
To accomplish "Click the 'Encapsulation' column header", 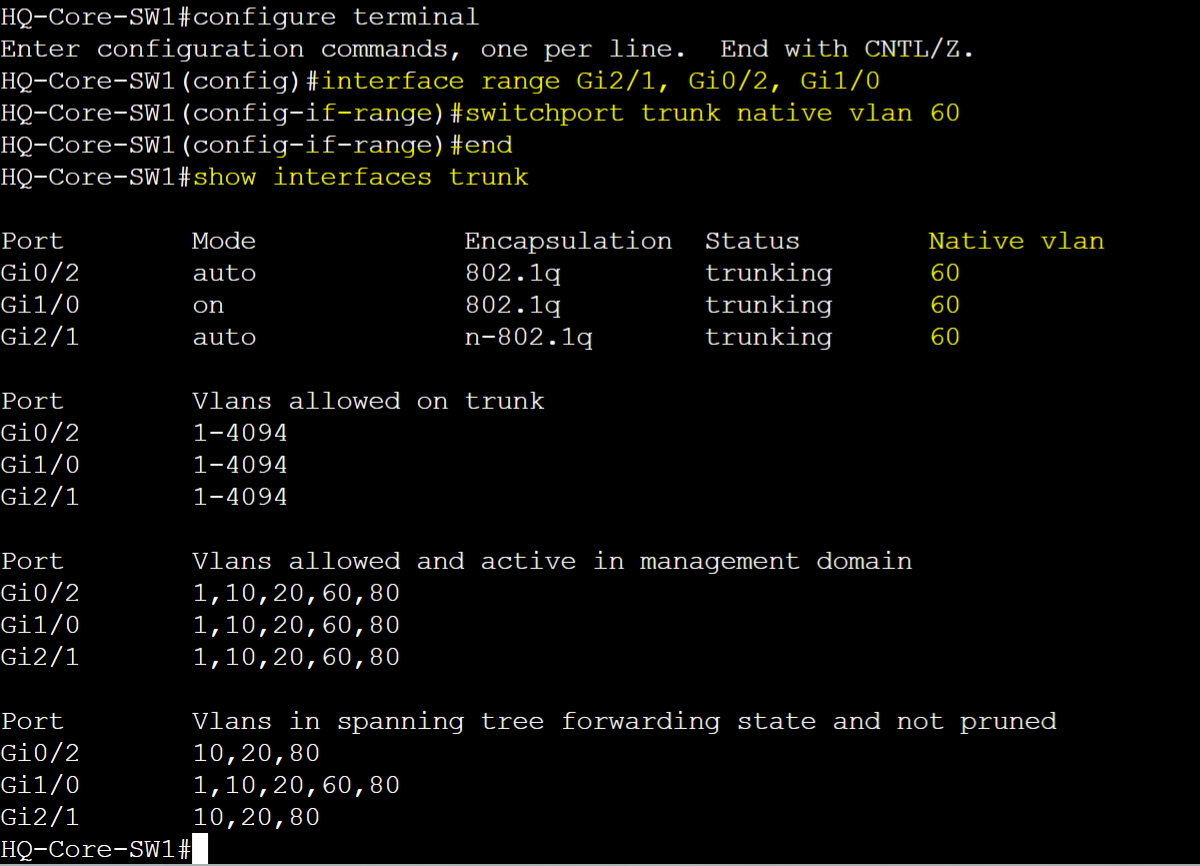I will 568,241.
